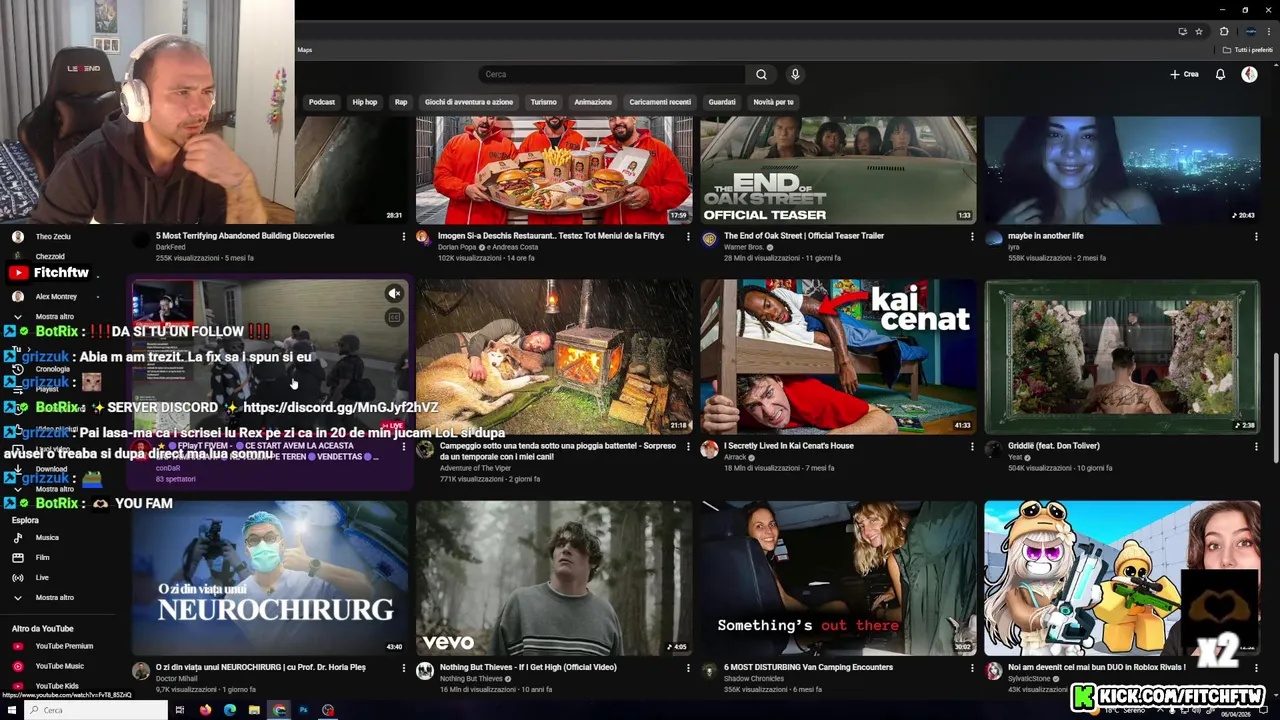Select the Podcast filter chip
Screen dimensions: 1280x720
[322, 102]
